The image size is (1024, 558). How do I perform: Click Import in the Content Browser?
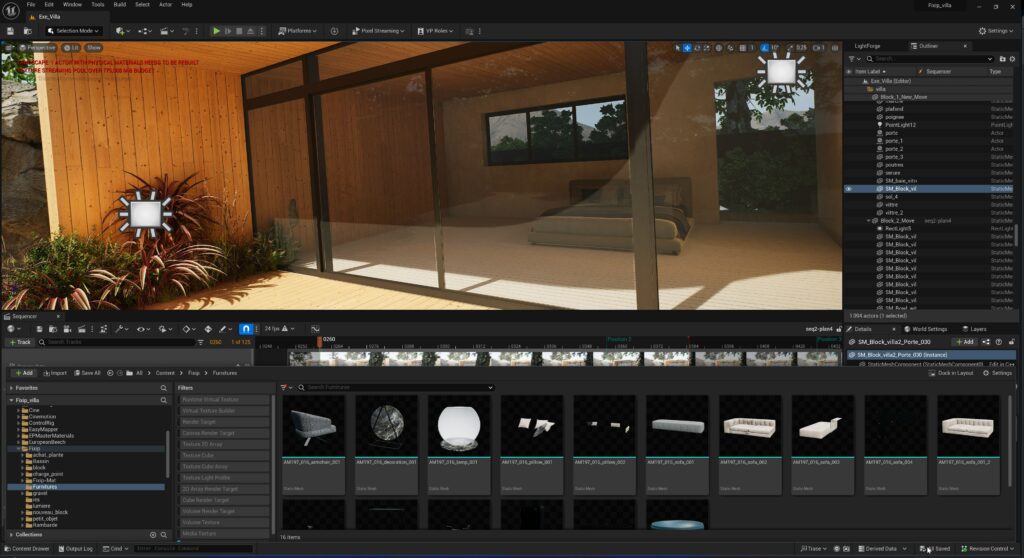53,373
